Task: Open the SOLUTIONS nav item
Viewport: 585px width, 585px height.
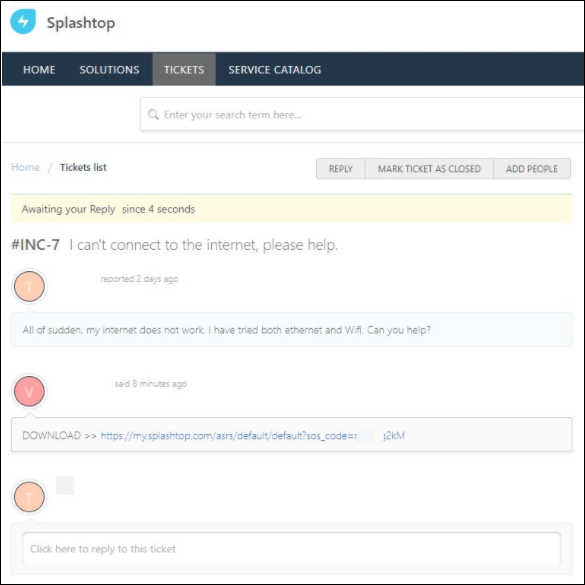Action: coord(109,70)
